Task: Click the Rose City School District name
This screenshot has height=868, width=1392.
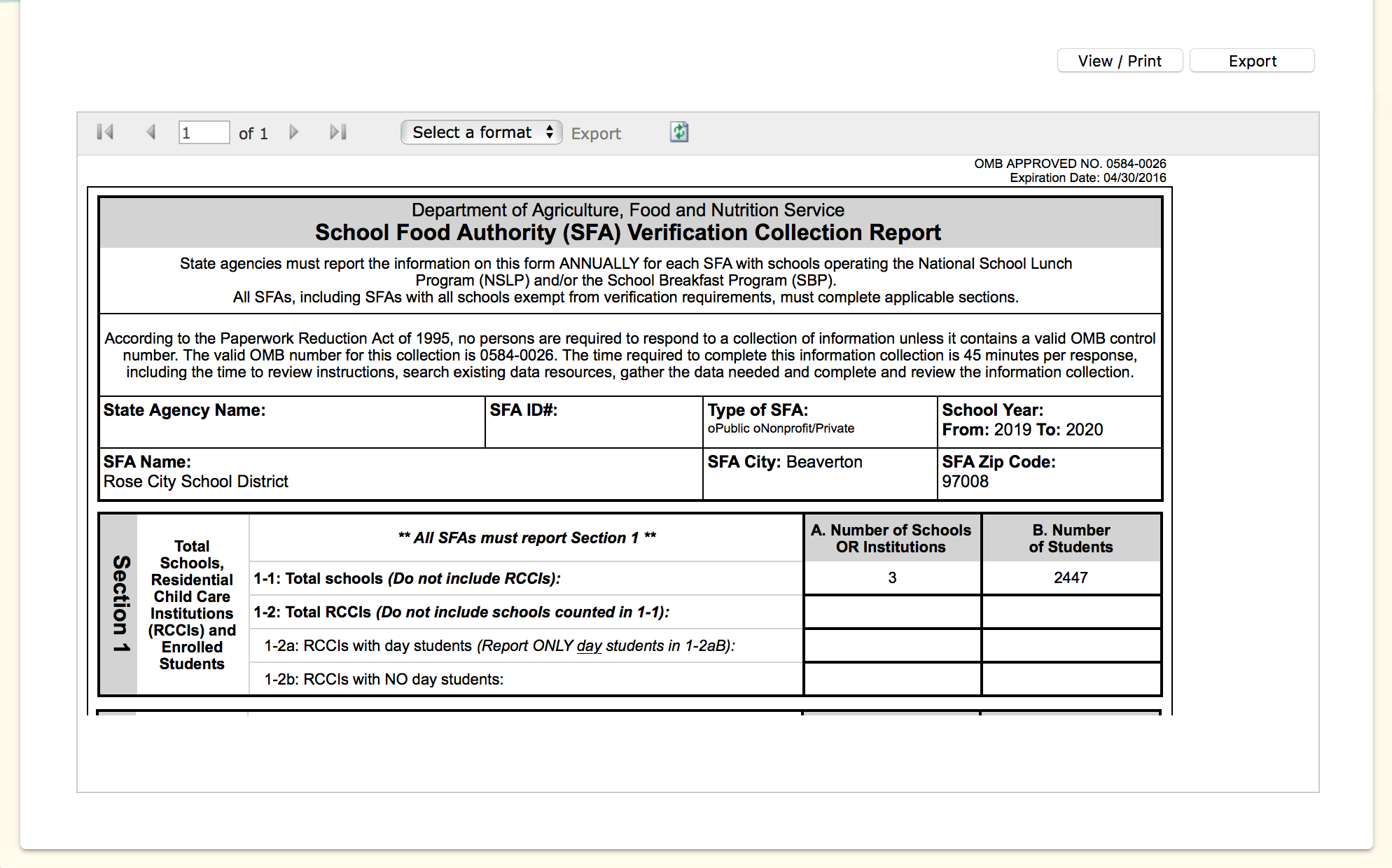Action: 196,482
